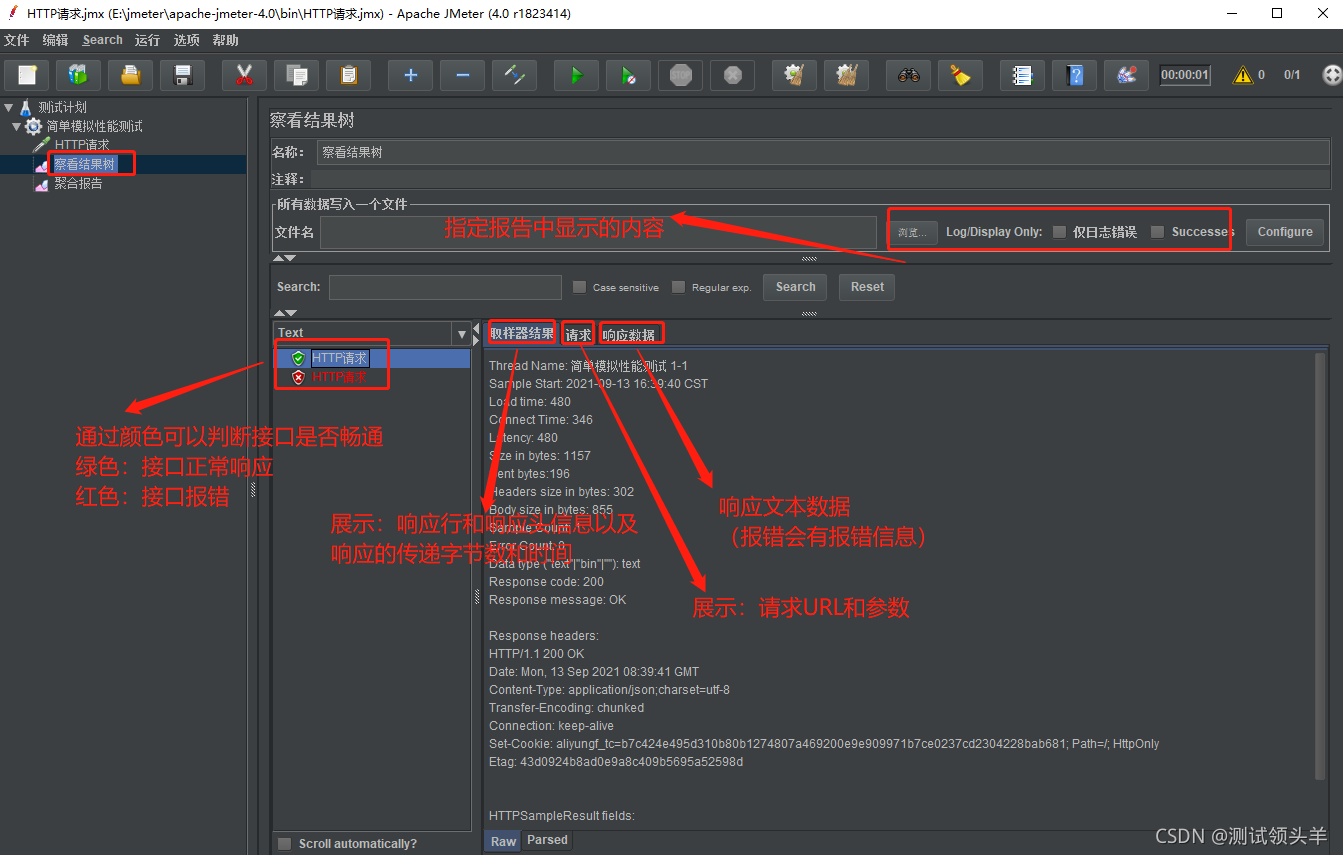Screen dimensions: 1343x855
Task: Click the Search text input field
Action: click(x=445, y=287)
